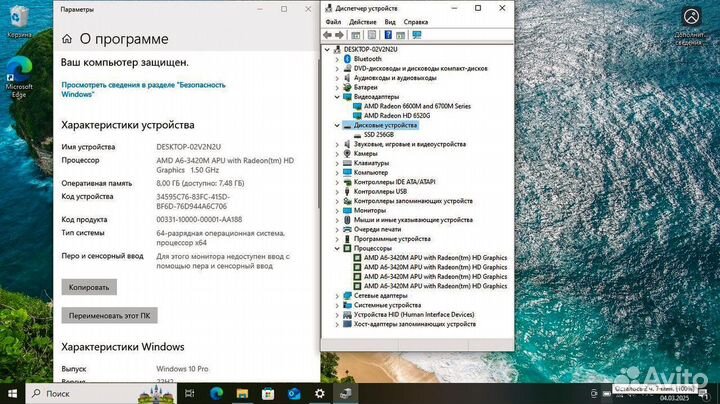The width and height of the screenshot is (720, 404).
Task: Select AMD Radeon 6600M and 6700M Series adapter
Action: [417, 106]
